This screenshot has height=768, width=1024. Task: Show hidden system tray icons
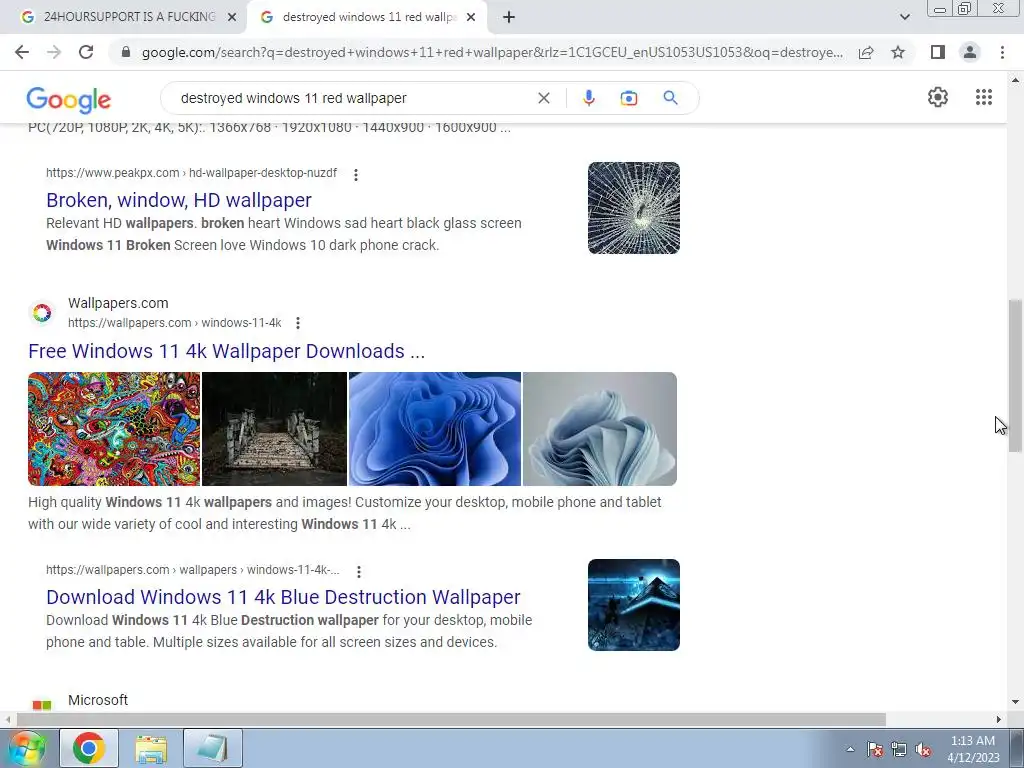click(x=850, y=749)
